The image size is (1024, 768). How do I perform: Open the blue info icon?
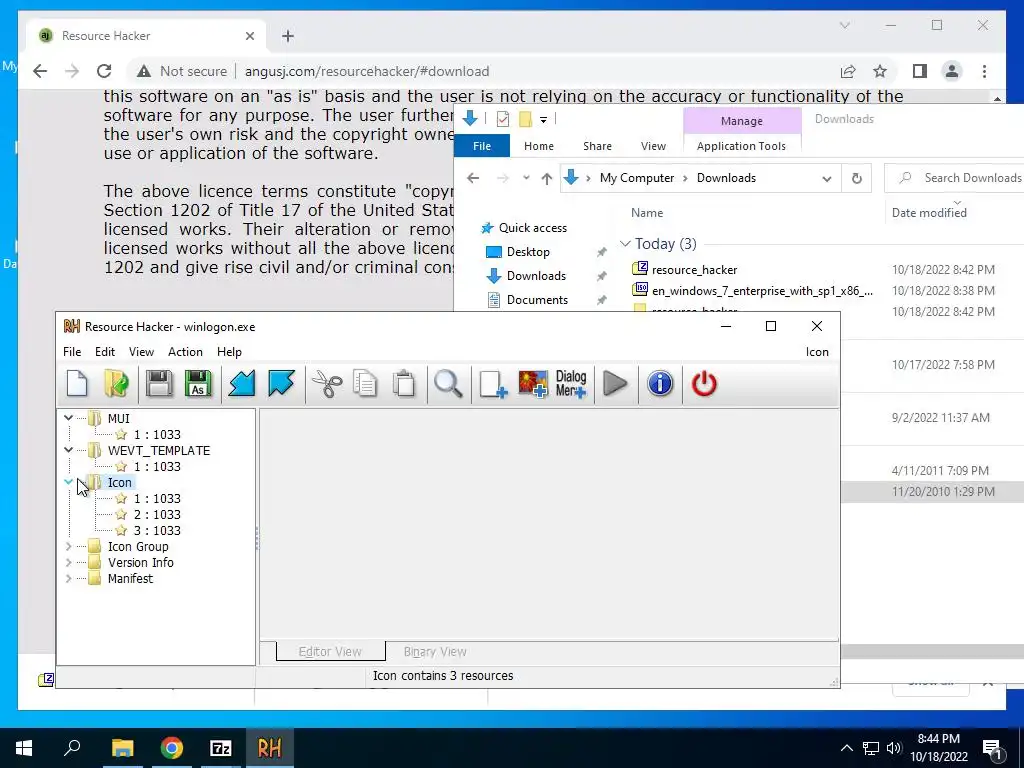coord(660,383)
